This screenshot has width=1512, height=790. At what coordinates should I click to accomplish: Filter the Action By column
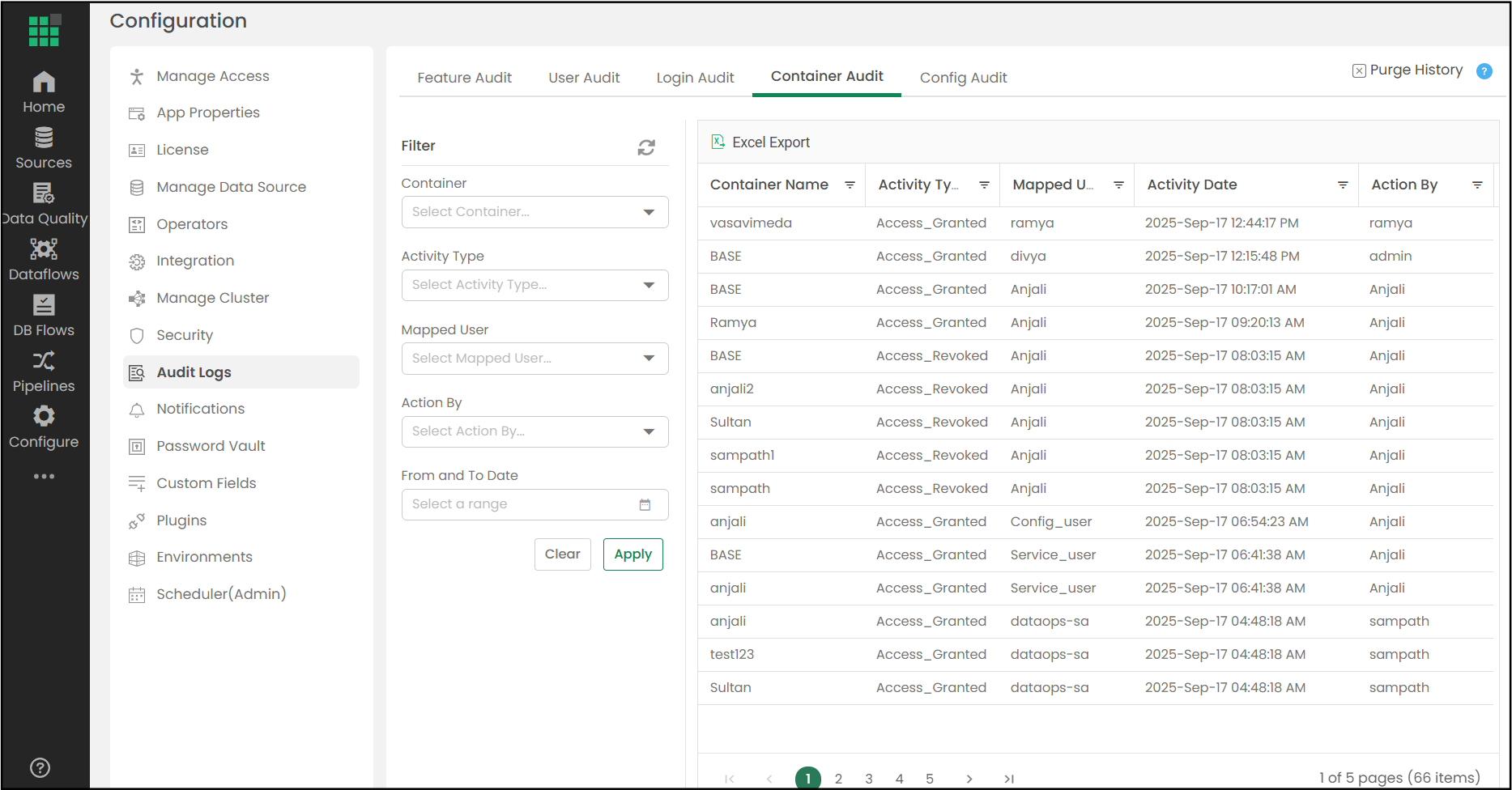click(x=1477, y=185)
